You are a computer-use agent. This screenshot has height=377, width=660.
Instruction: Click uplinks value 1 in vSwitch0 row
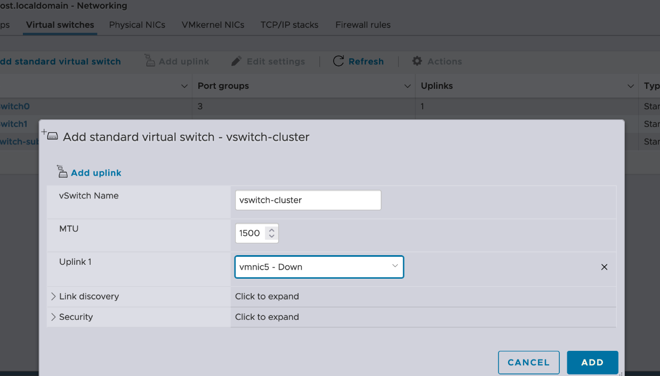tap(422, 106)
